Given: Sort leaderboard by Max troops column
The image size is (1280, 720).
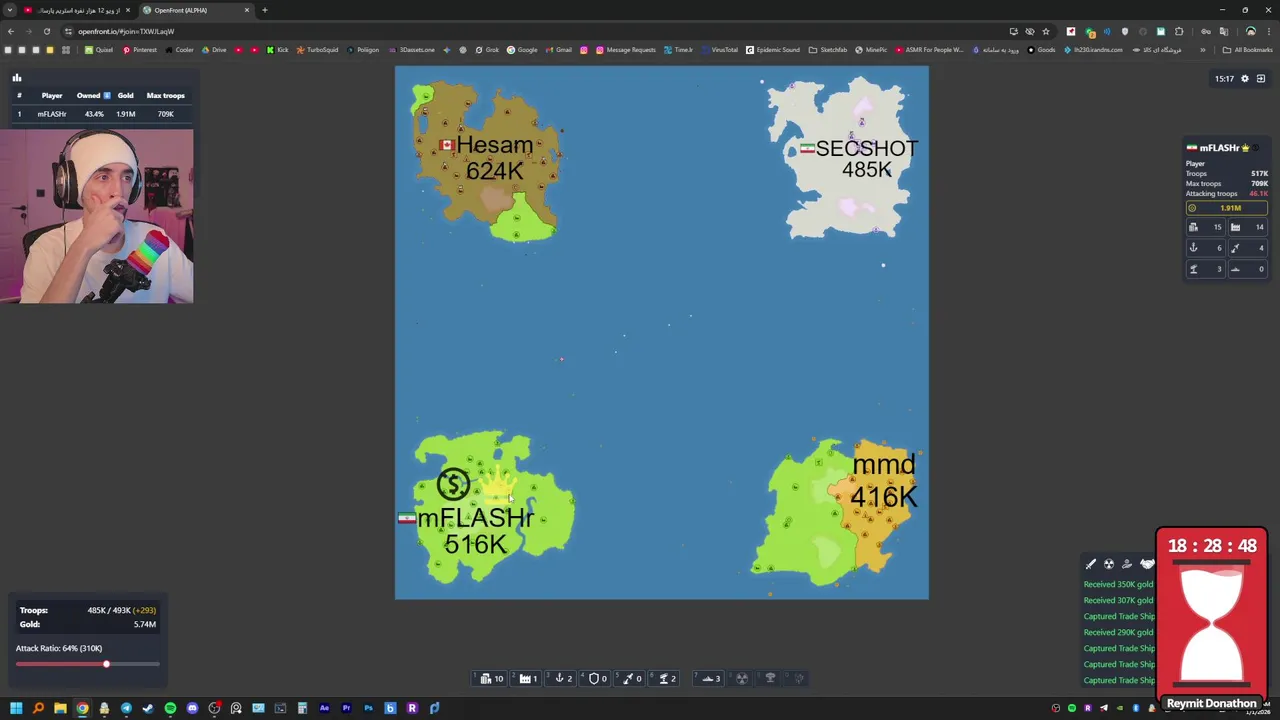Looking at the screenshot, I should [x=165, y=96].
